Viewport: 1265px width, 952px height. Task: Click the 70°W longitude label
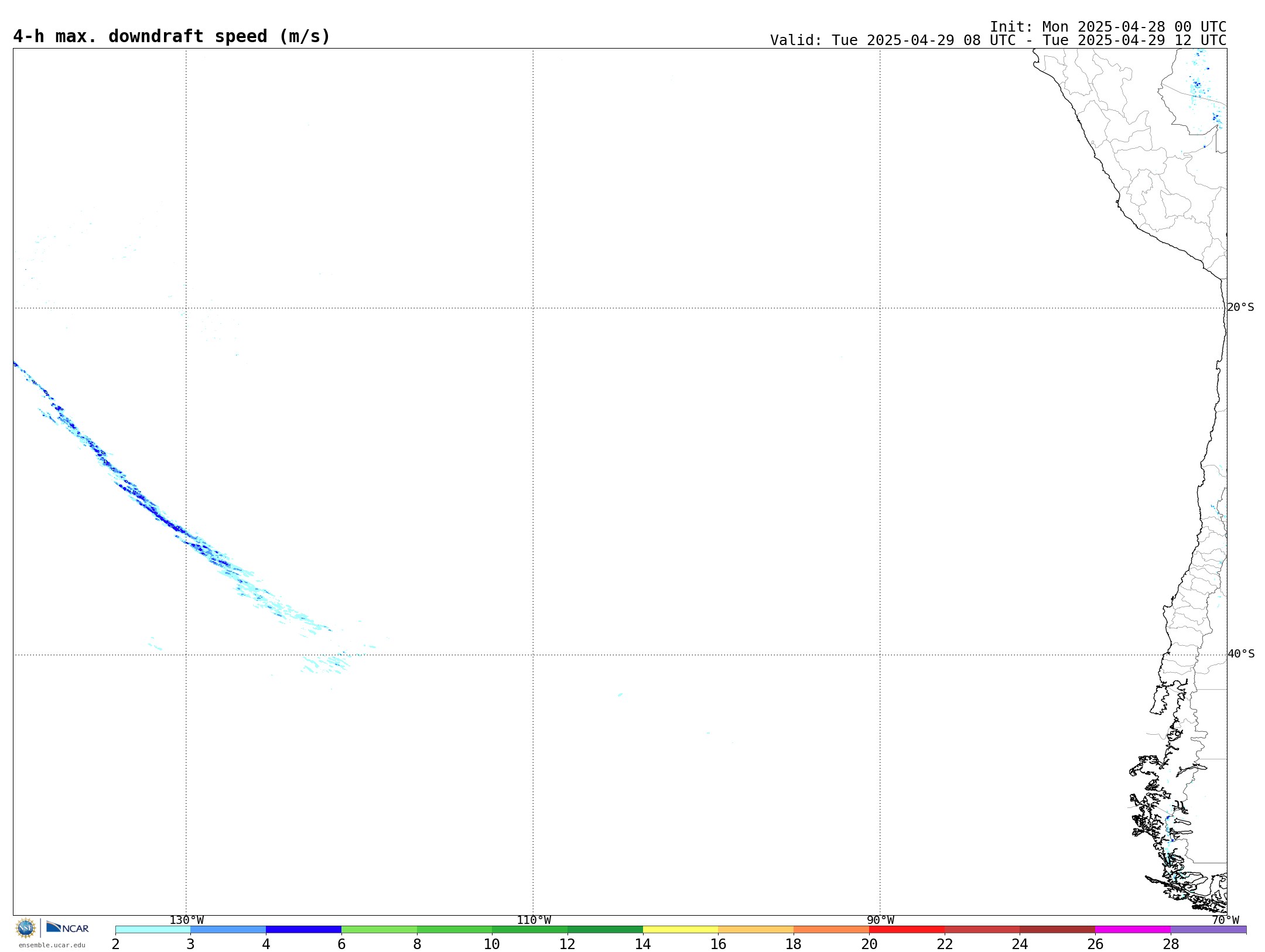[x=1225, y=920]
